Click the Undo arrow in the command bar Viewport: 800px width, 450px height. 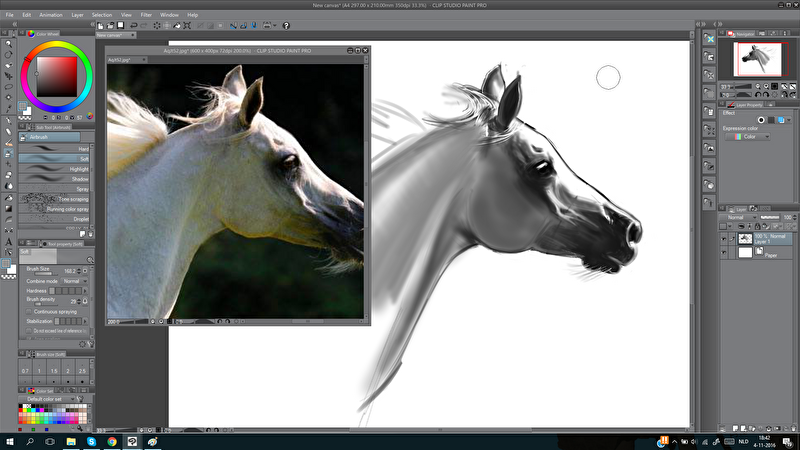134,25
